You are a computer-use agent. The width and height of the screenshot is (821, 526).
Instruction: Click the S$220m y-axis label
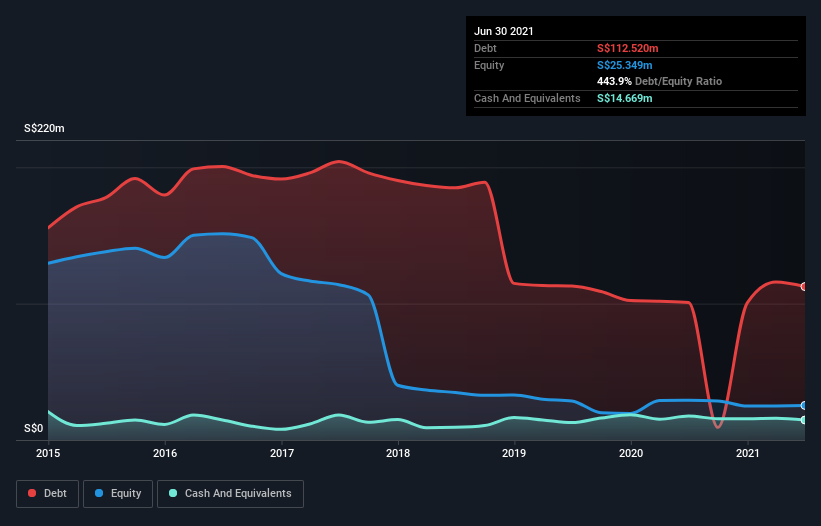pos(45,128)
